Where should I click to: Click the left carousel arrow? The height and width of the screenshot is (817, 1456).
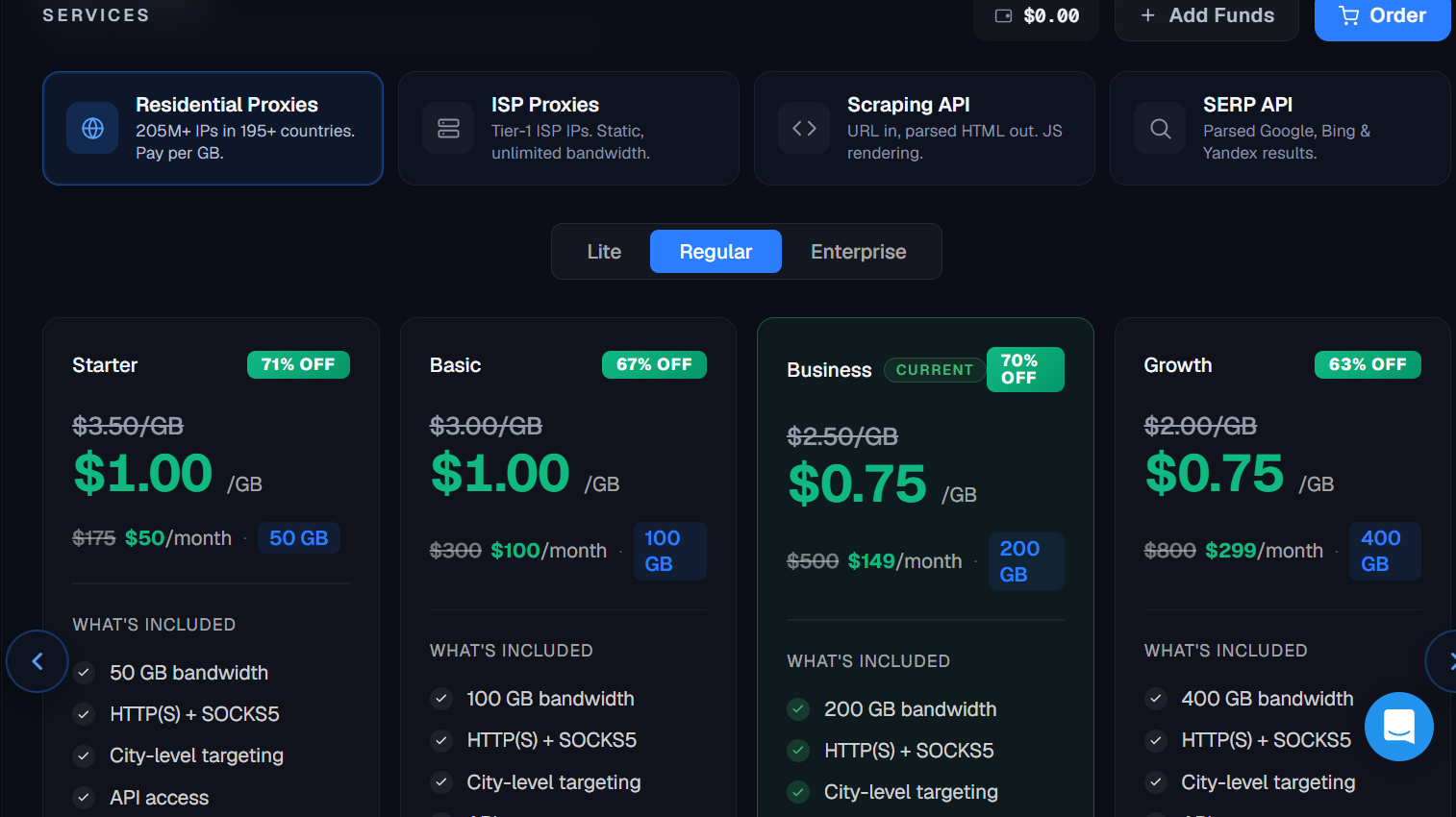(x=38, y=661)
